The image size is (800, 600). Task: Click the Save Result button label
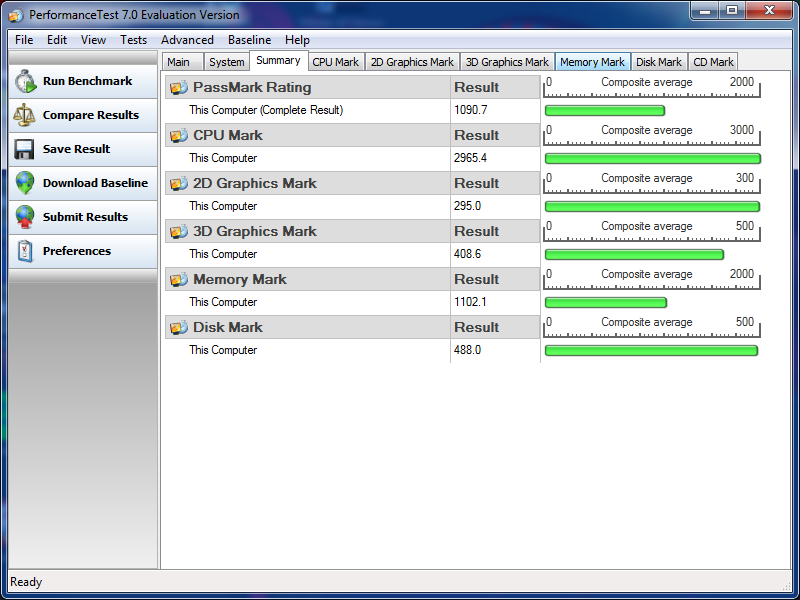[x=77, y=149]
